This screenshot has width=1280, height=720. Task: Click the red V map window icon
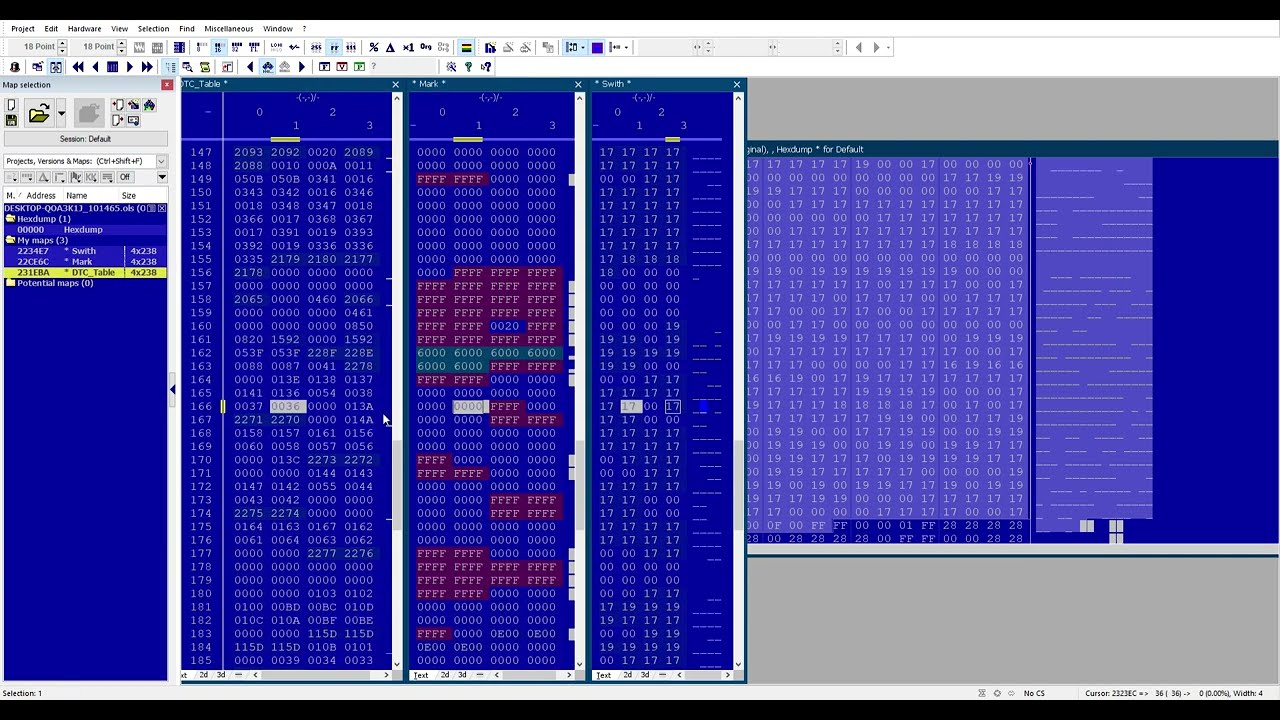click(x=342, y=67)
